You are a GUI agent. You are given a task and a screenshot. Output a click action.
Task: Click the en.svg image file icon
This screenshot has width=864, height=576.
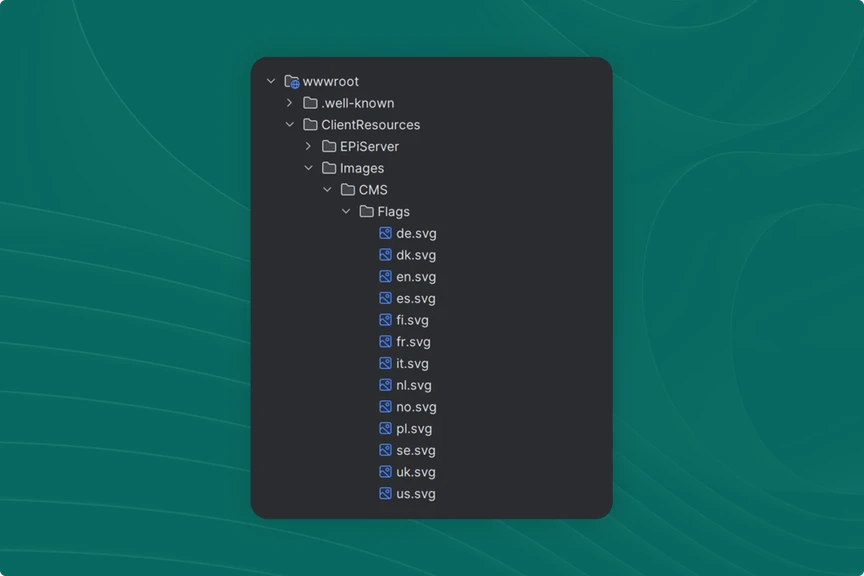point(385,277)
